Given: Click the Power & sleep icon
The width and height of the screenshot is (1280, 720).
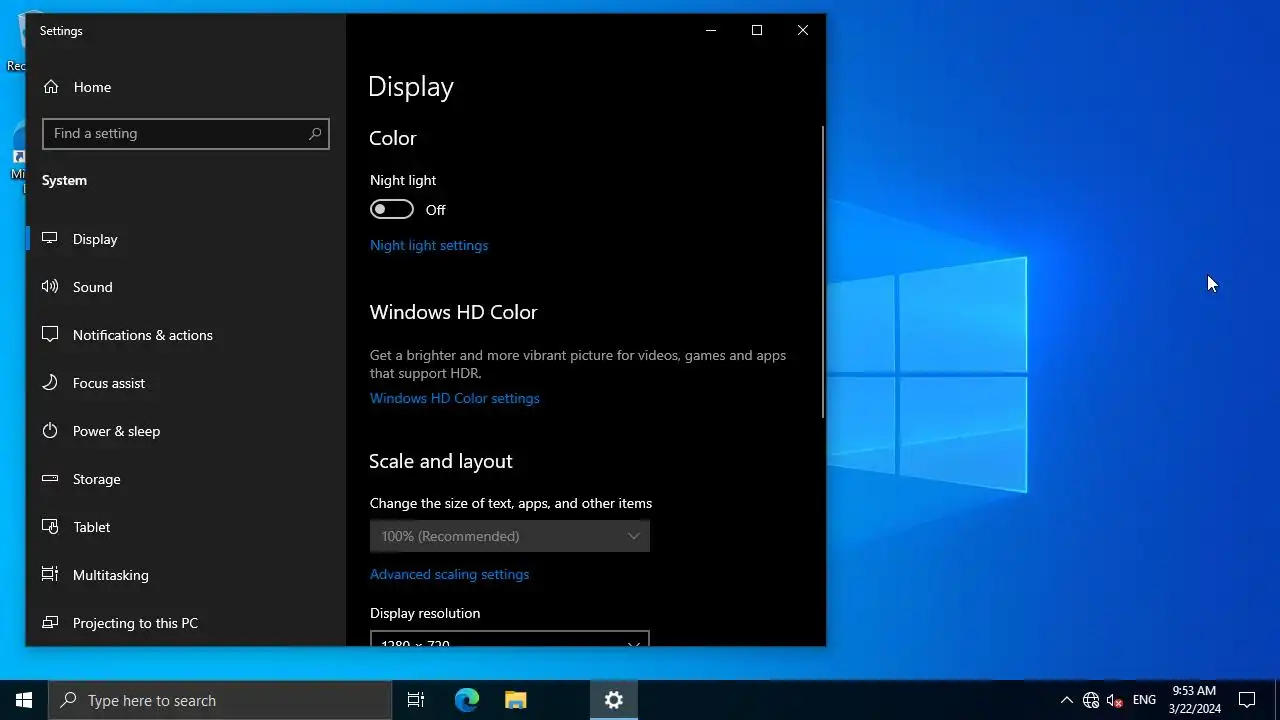Looking at the screenshot, I should [x=50, y=431].
